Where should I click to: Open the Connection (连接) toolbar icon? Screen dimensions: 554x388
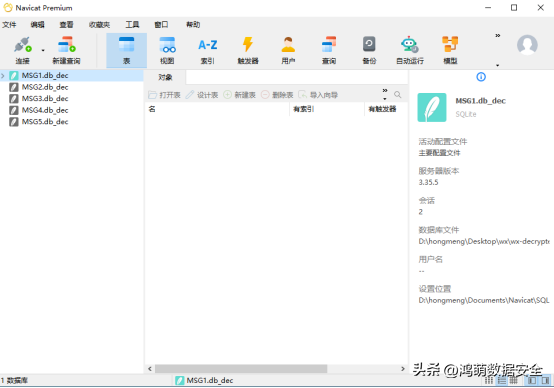[22, 51]
